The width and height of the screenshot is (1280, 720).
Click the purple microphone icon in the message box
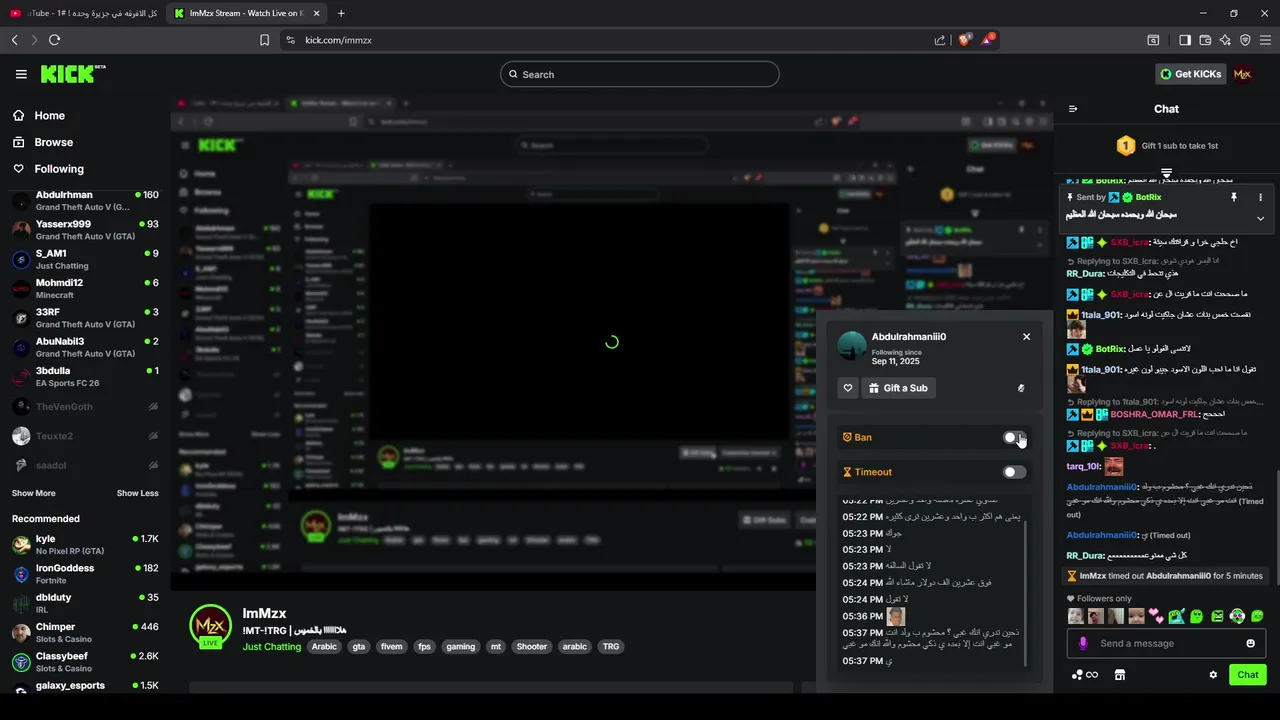pyautogui.click(x=1083, y=643)
